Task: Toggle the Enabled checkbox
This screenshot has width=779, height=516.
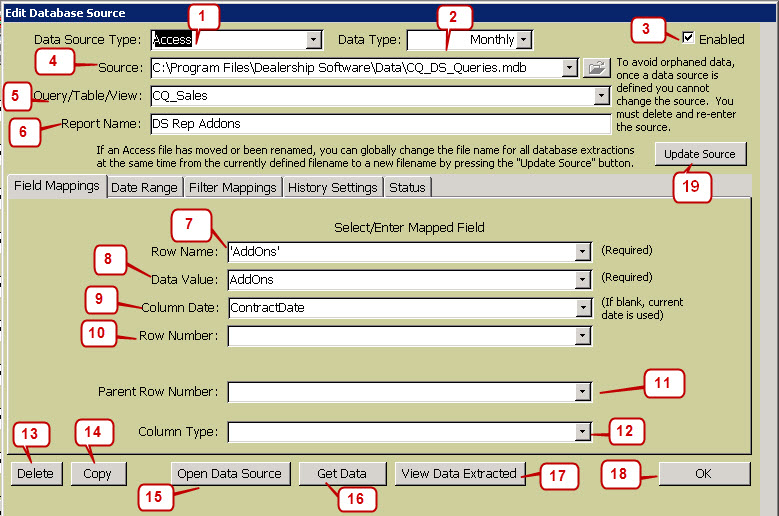Action: point(688,38)
